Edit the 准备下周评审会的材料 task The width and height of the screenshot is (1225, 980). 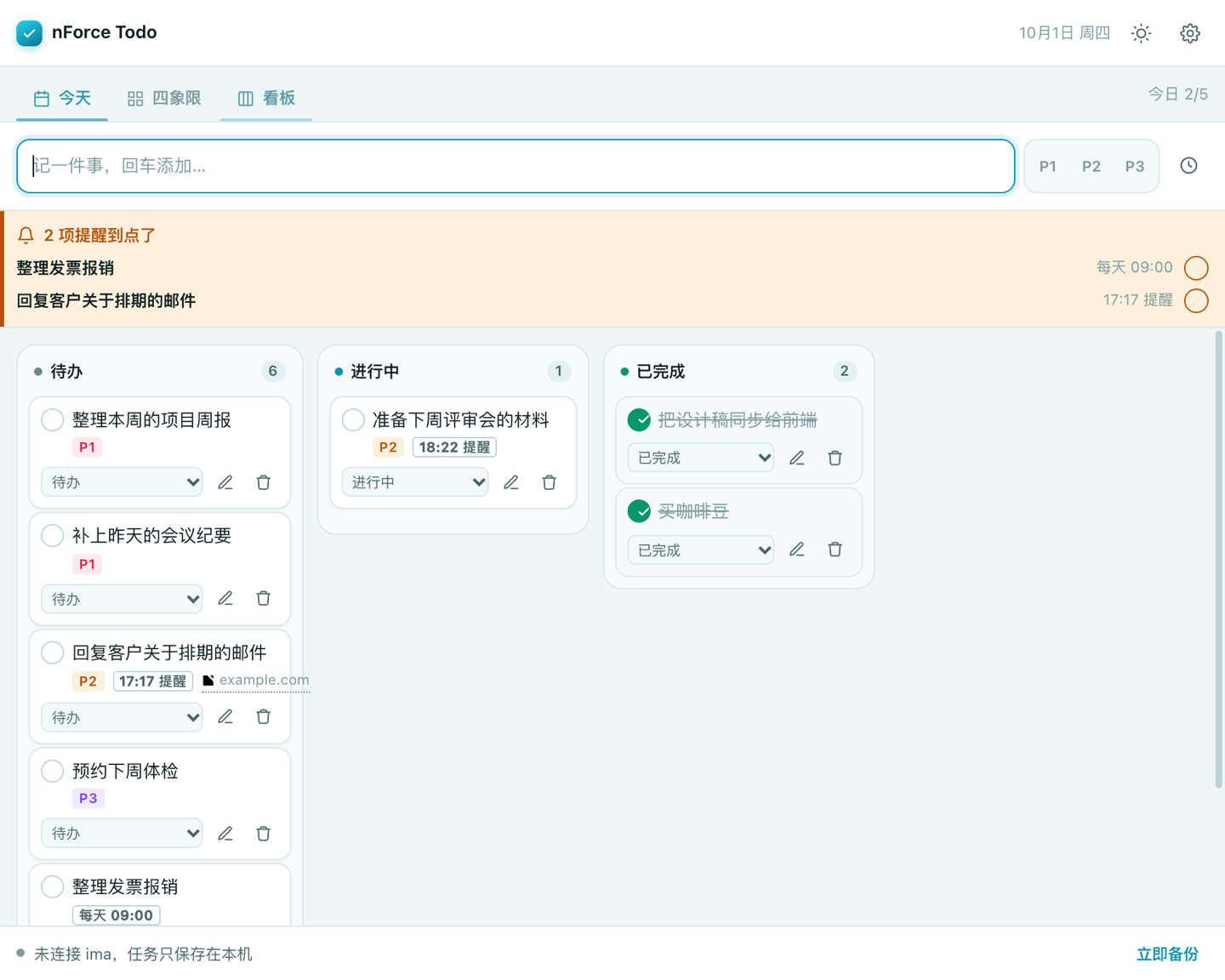coord(511,482)
